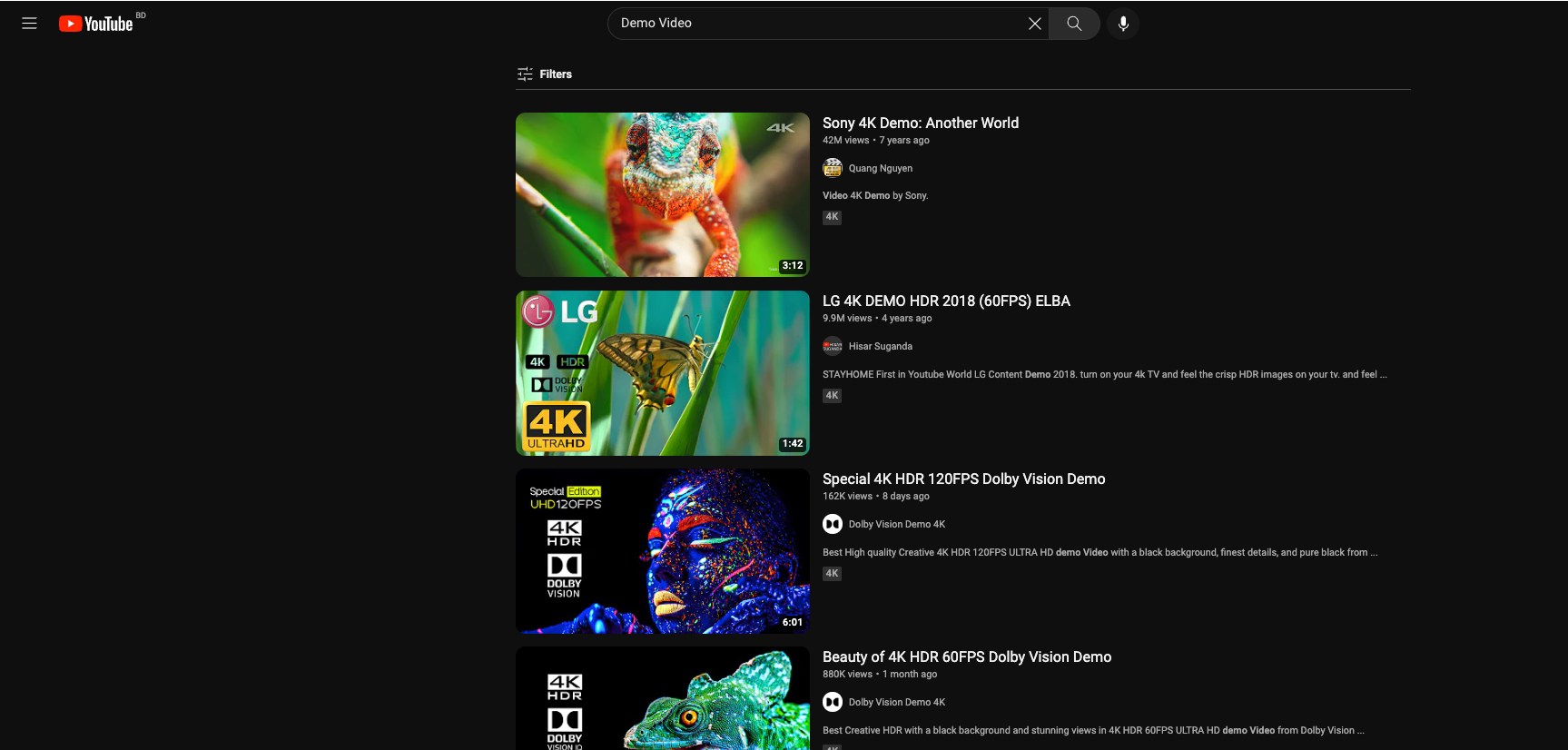Screen dimensions: 1568x750
Task: Clear the search query with X
Action: coord(1034,24)
